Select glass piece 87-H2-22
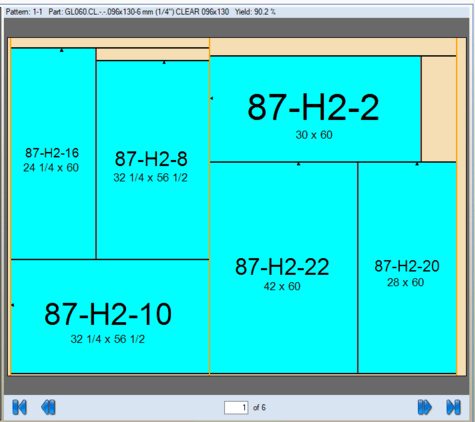Image resolution: width=475 pixels, height=422 pixels. click(x=284, y=268)
